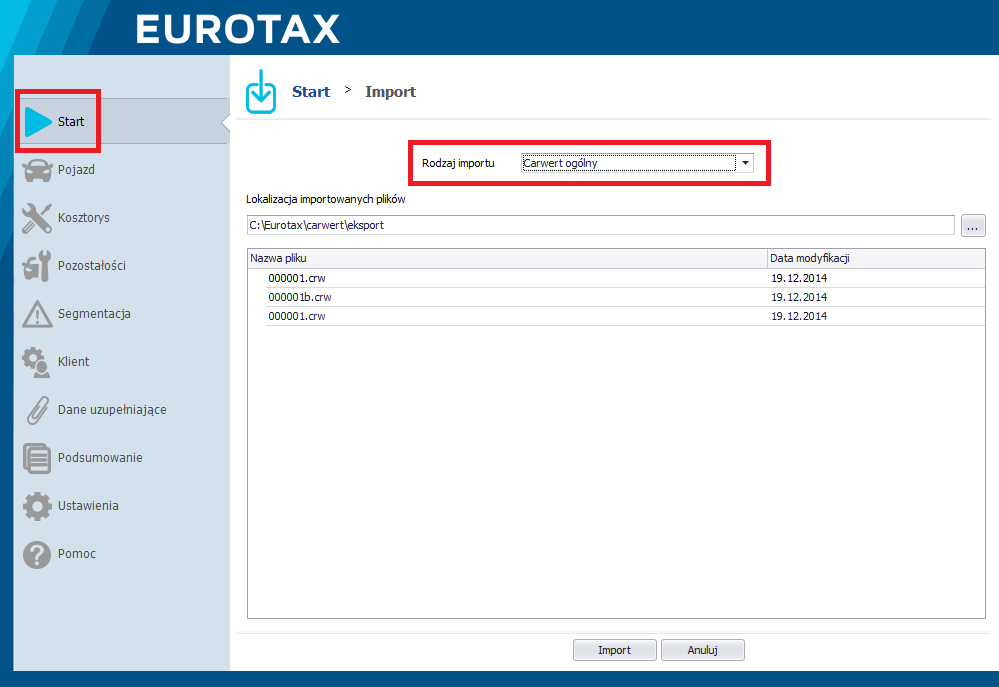The image size is (999, 687).
Task: Click the date in the 000001b.crw row
Action: pos(799,297)
